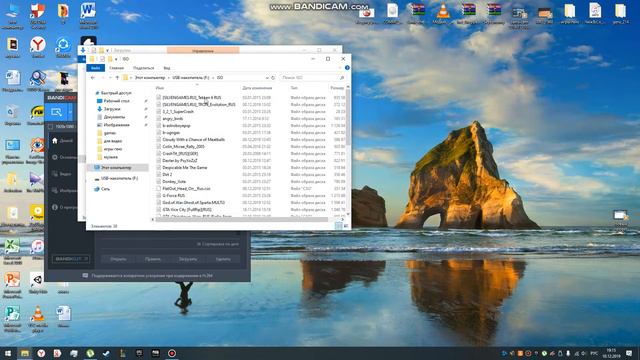Image resolution: width=640 pixels, height=360 pixels.
Task: Open the taskbar clock and date
Action: click(x=611, y=353)
